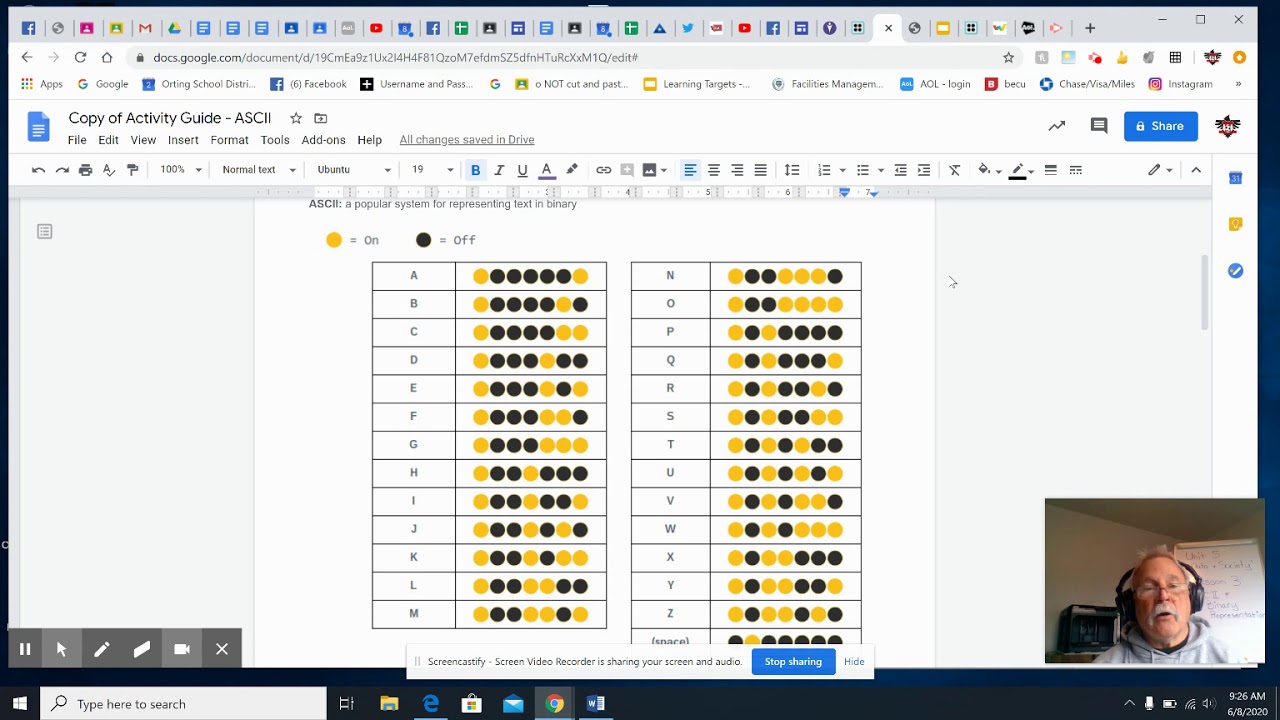The width and height of the screenshot is (1280, 720).
Task: Set right text alignment
Action: pos(737,170)
